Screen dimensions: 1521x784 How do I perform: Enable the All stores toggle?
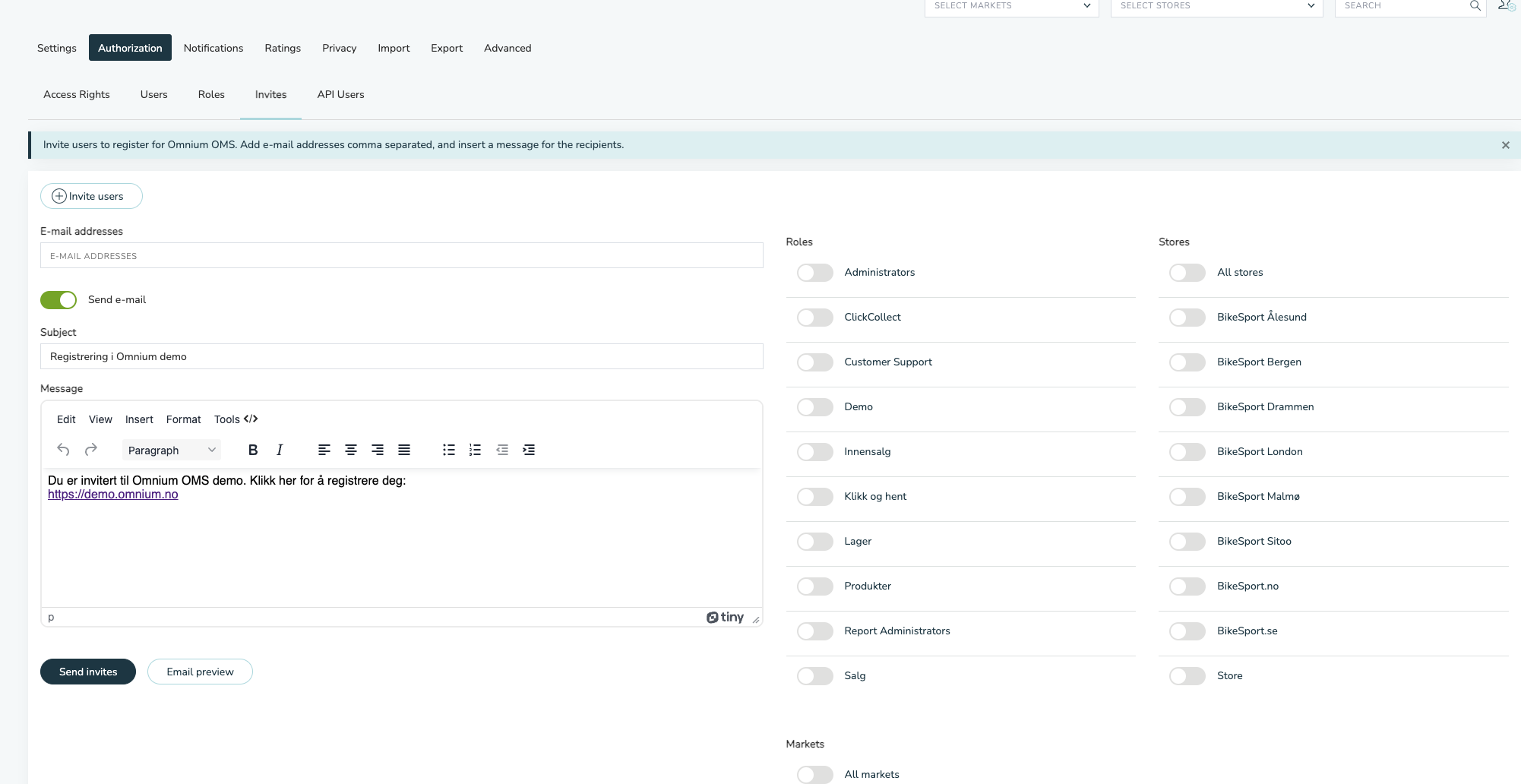pos(1187,273)
